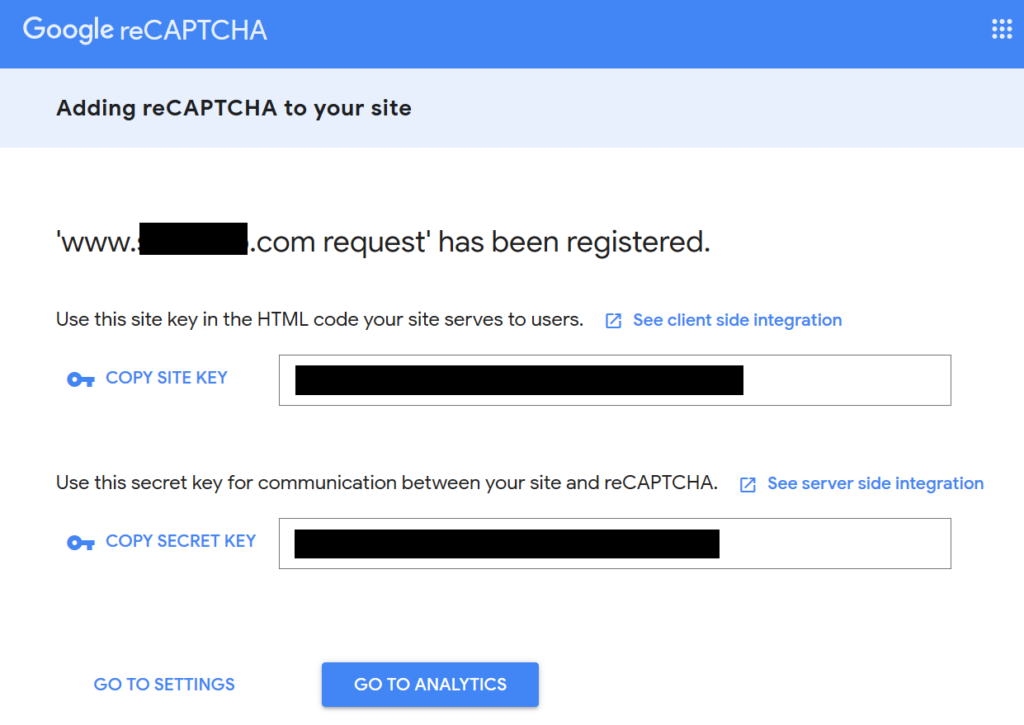Viewport: 1024px width, 725px height.
Task: Click the external-link icon before server side integration
Action: (747, 483)
